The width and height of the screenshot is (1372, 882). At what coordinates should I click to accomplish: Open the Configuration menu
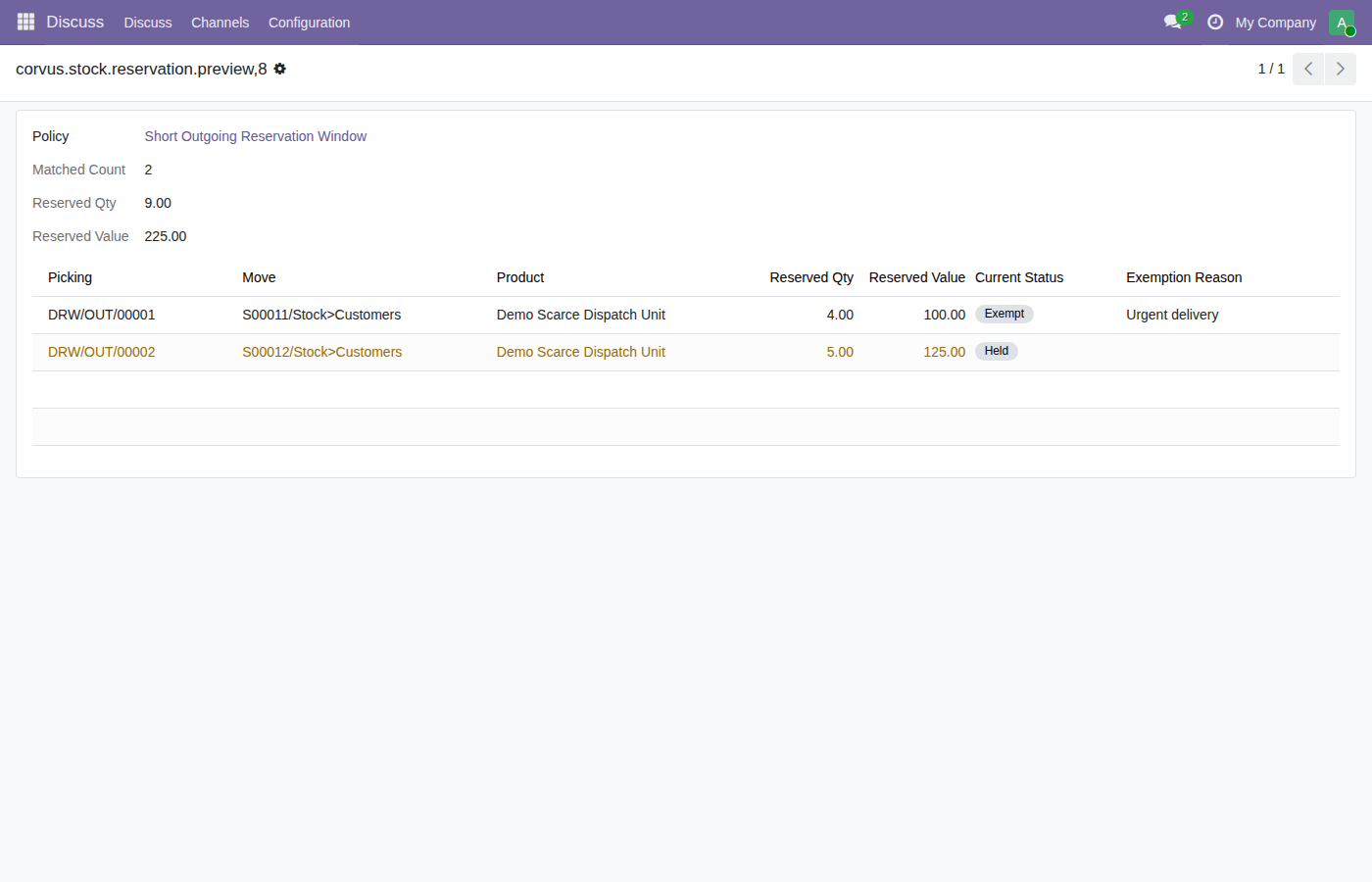click(310, 22)
